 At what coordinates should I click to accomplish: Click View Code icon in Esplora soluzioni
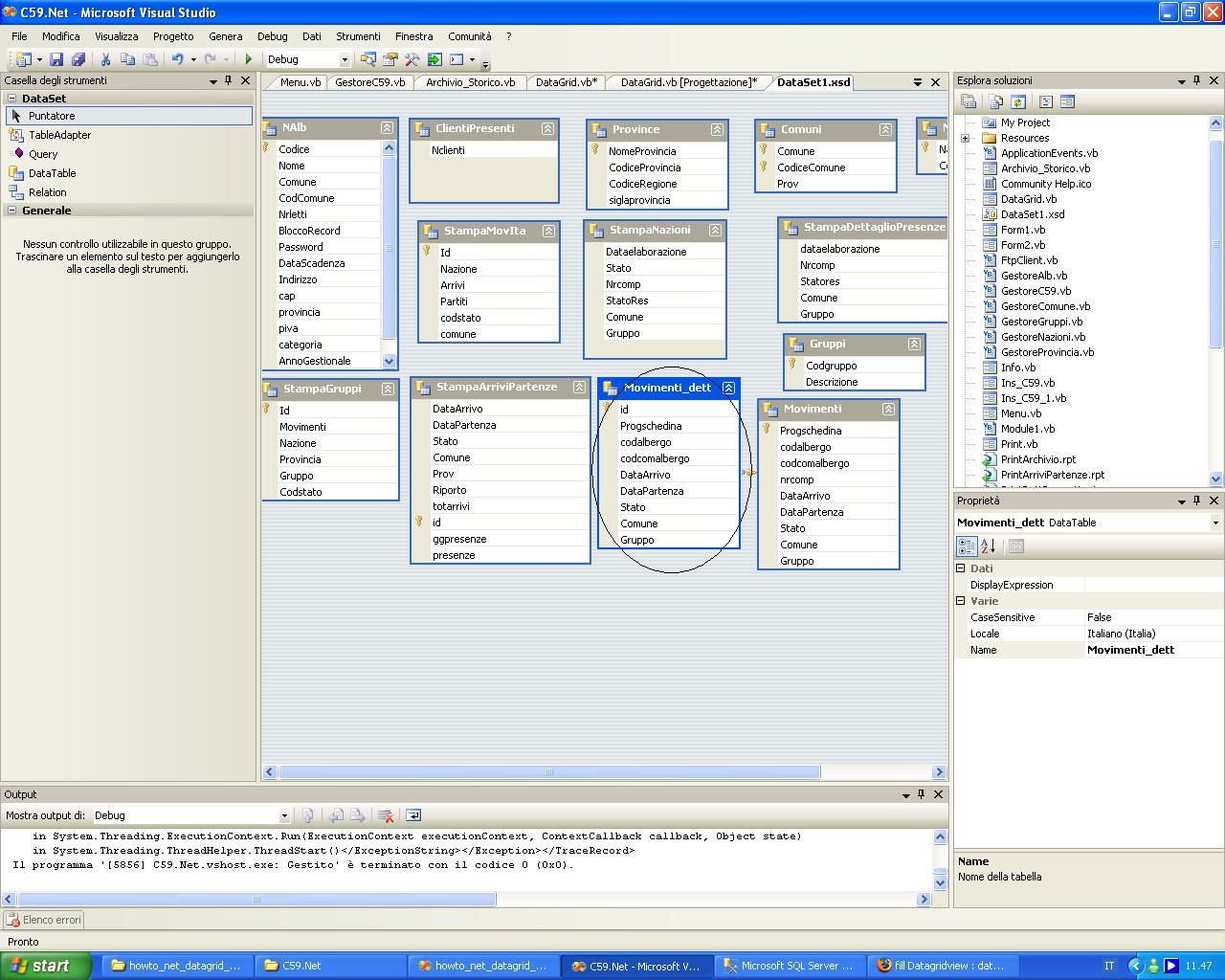[x=1046, y=101]
